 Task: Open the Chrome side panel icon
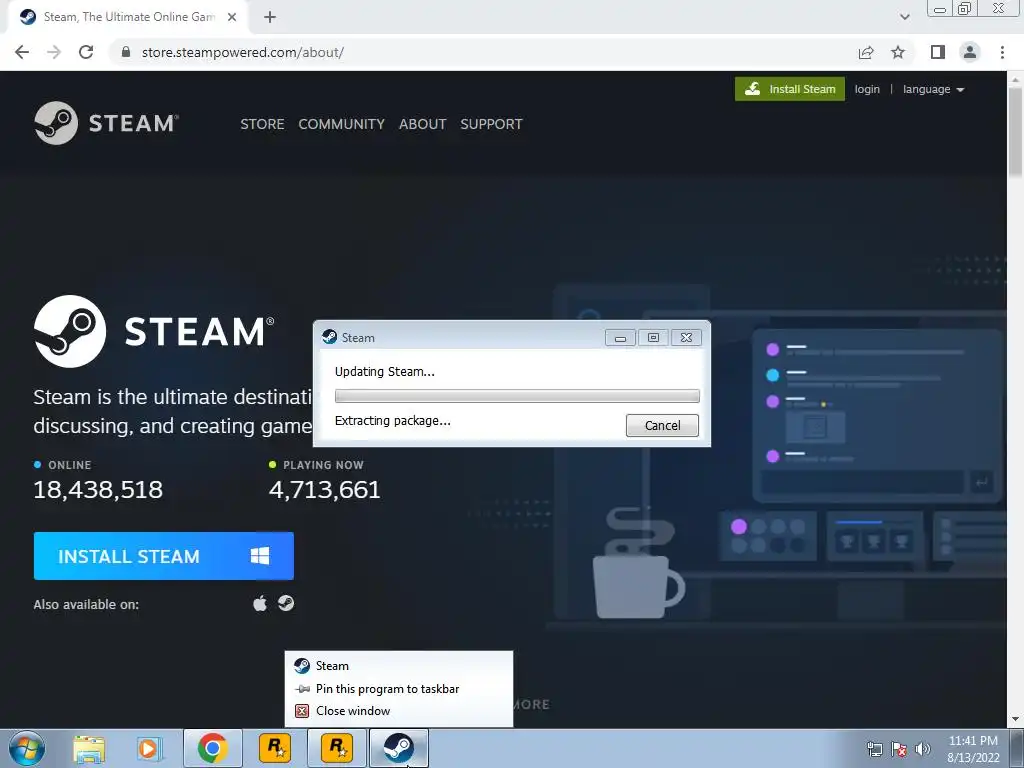(938, 52)
